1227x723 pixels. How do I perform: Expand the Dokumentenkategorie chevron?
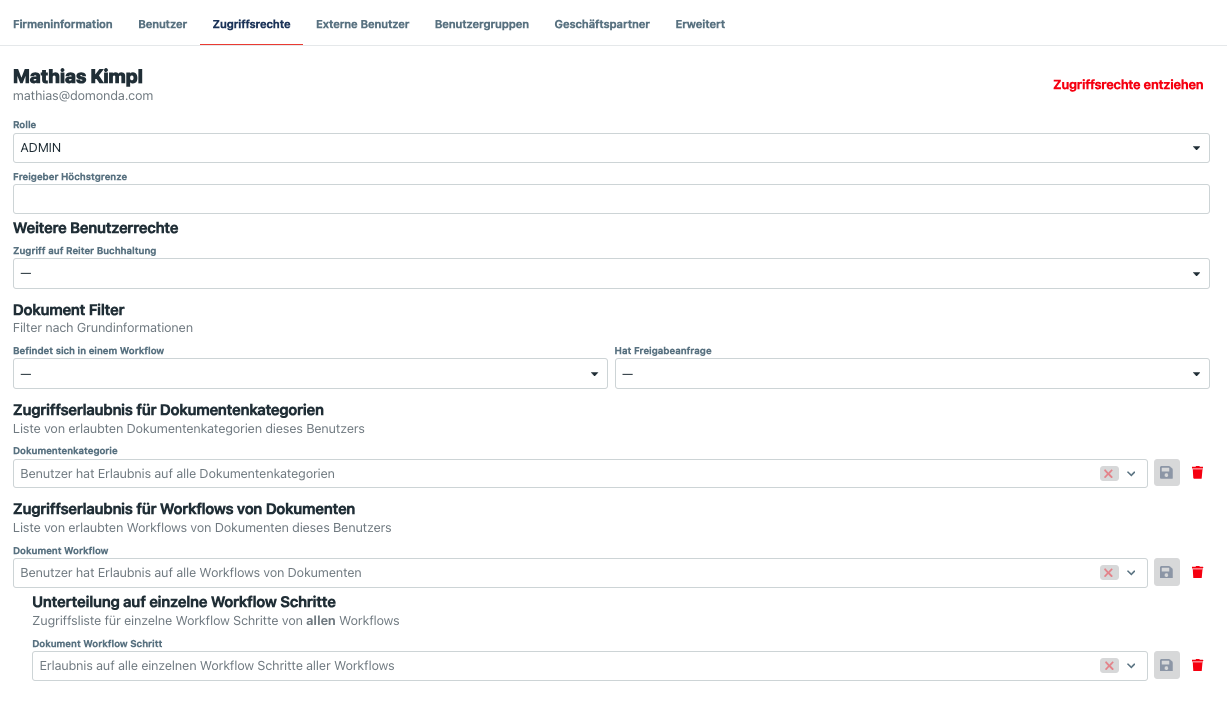point(1132,474)
